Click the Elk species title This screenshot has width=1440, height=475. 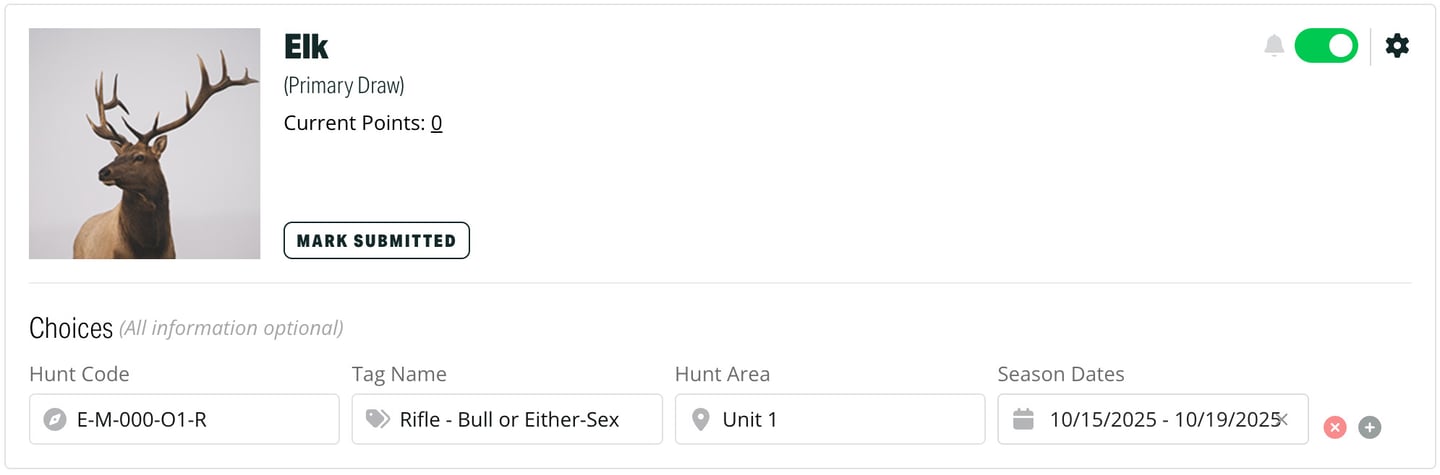(306, 46)
